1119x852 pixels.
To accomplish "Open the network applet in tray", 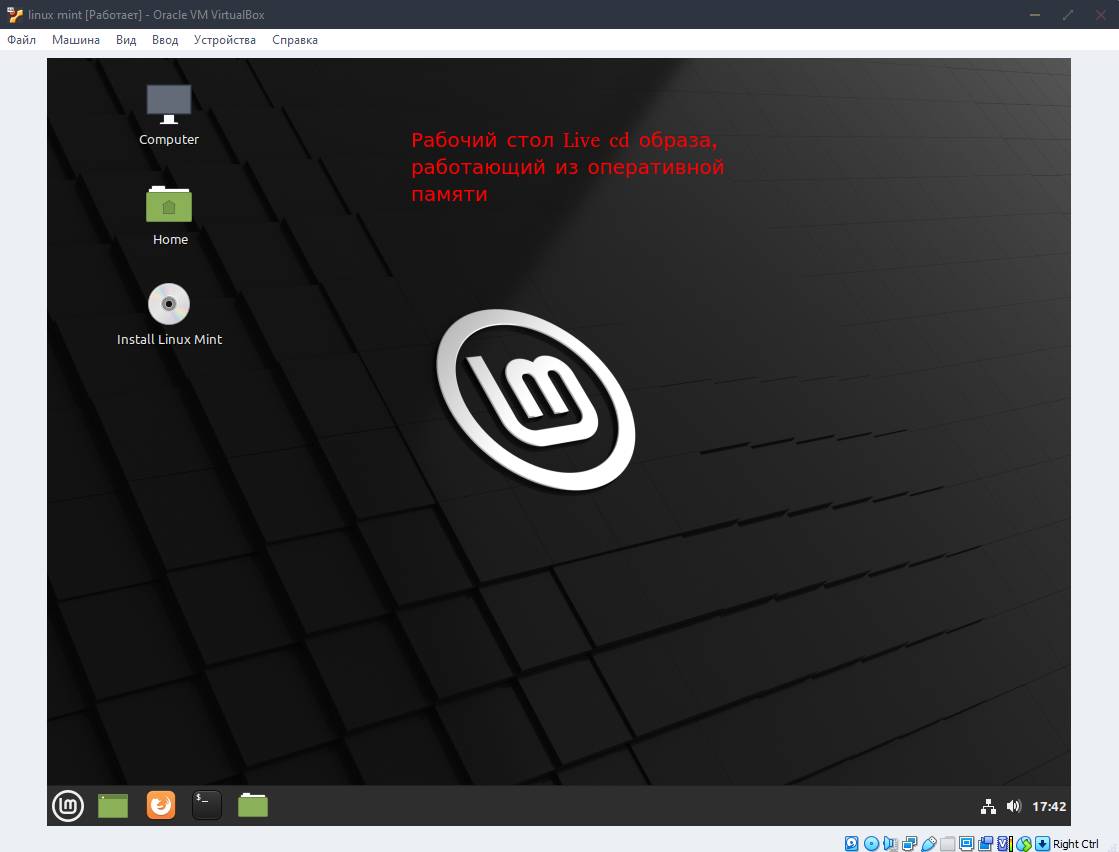I will (x=988, y=806).
